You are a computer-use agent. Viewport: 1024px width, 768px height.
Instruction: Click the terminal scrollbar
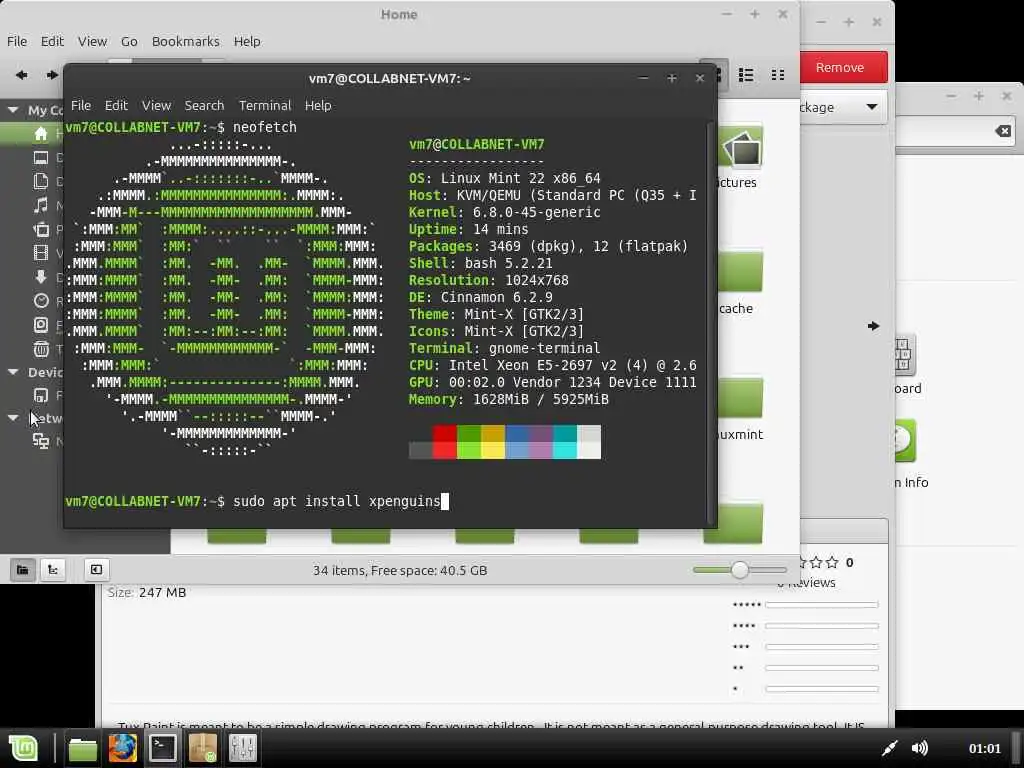[x=710, y=322]
